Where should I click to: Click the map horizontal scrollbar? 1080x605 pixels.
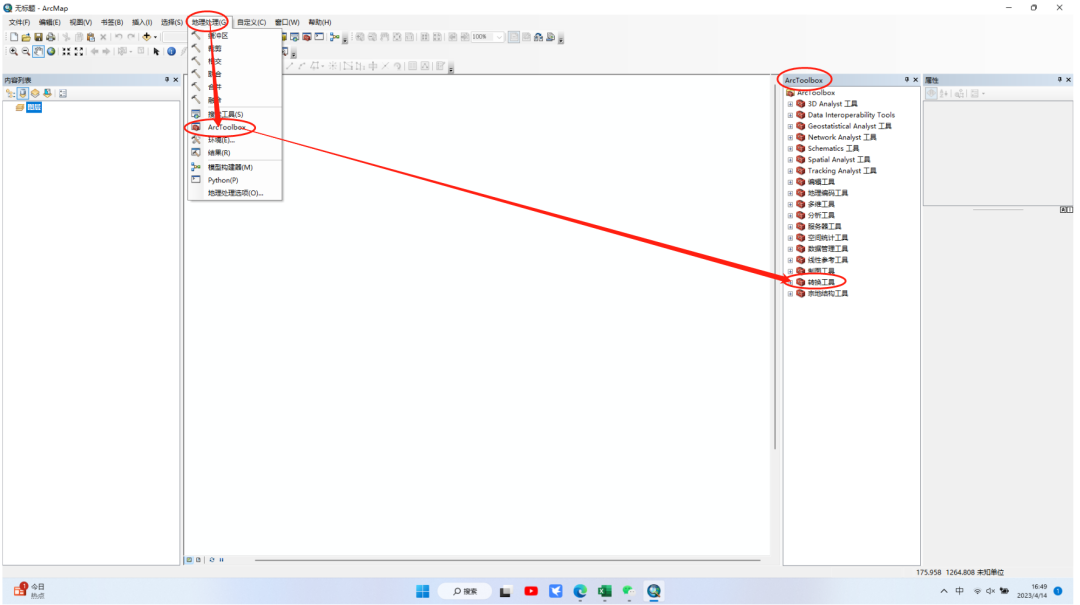[x=508, y=560]
